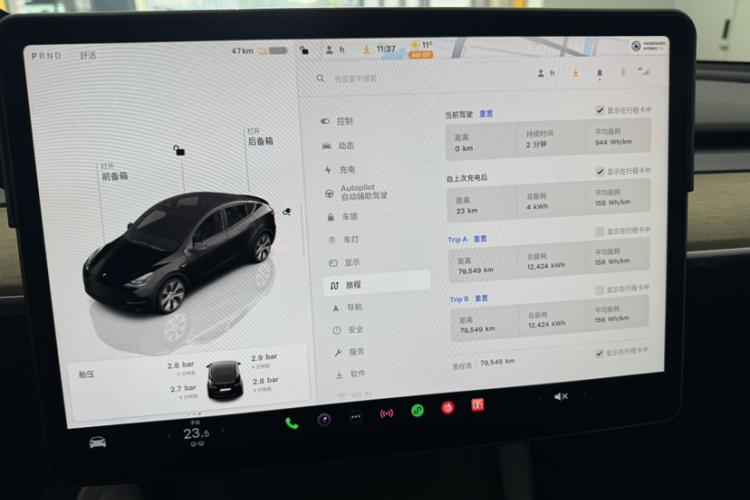The height and width of the screenshot is (500, 750).
Task: Open the dashcam camera app
Action: (x=324, y=419)
